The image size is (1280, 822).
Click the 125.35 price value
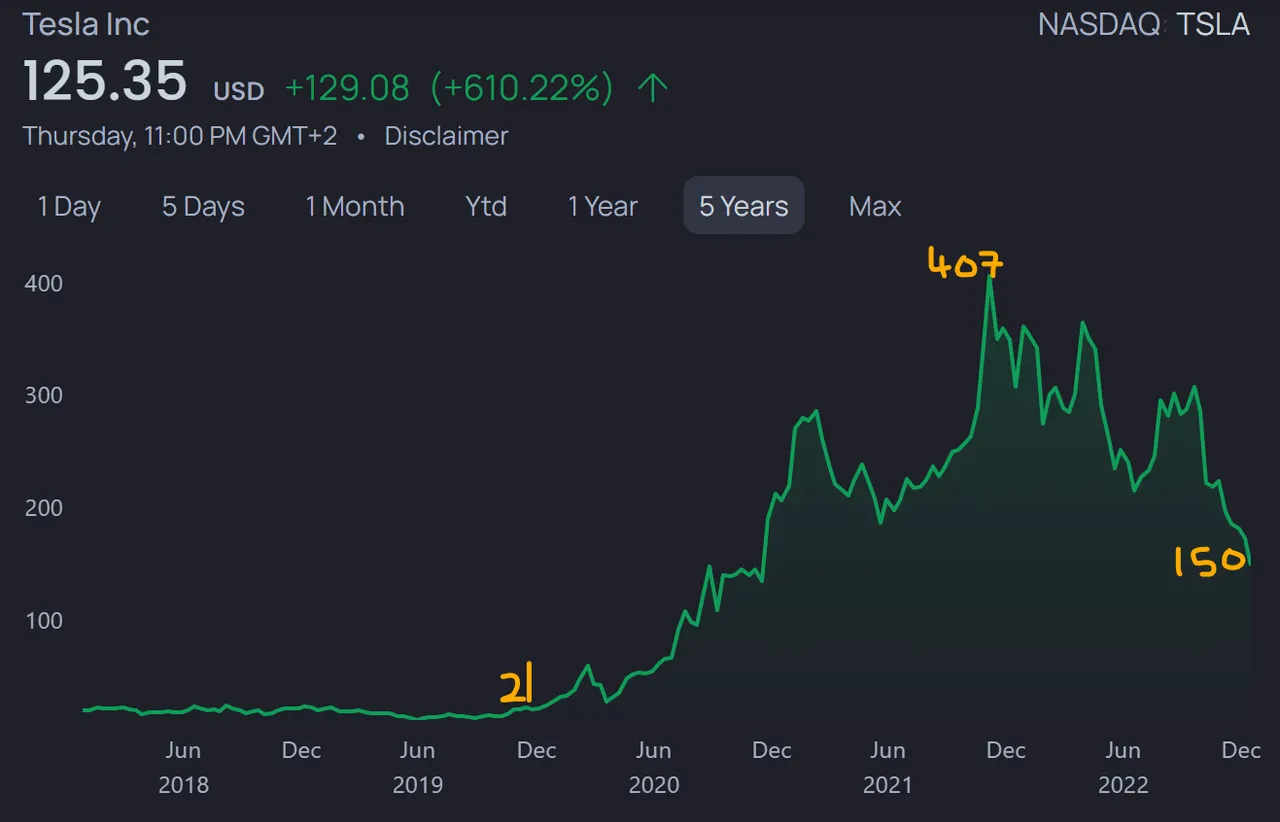click(105, 81)
